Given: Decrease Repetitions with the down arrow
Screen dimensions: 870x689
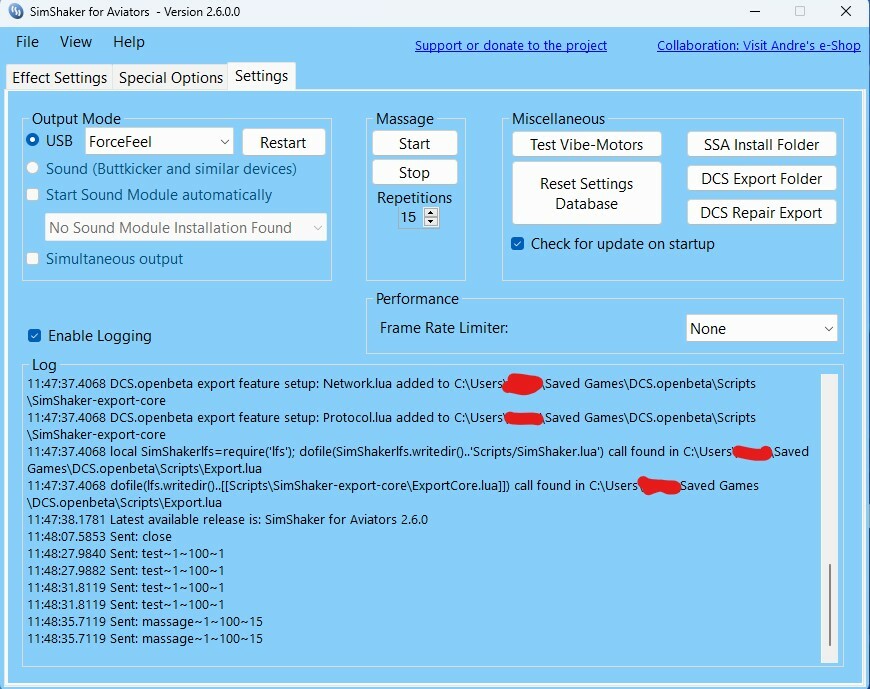Looking at the screenshot, I should click(431, 221).
